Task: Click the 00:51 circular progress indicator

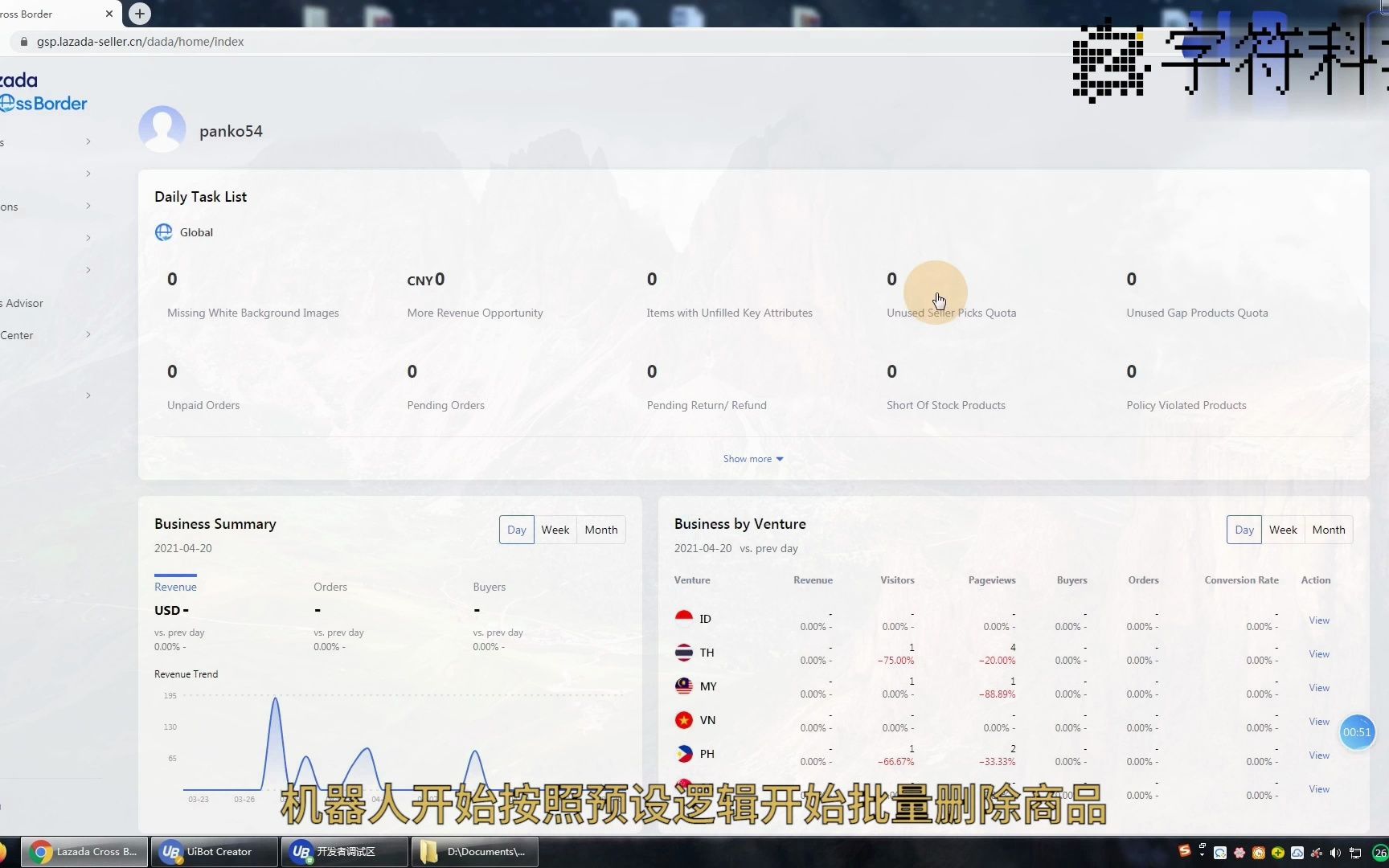Action: (1357, 731)
